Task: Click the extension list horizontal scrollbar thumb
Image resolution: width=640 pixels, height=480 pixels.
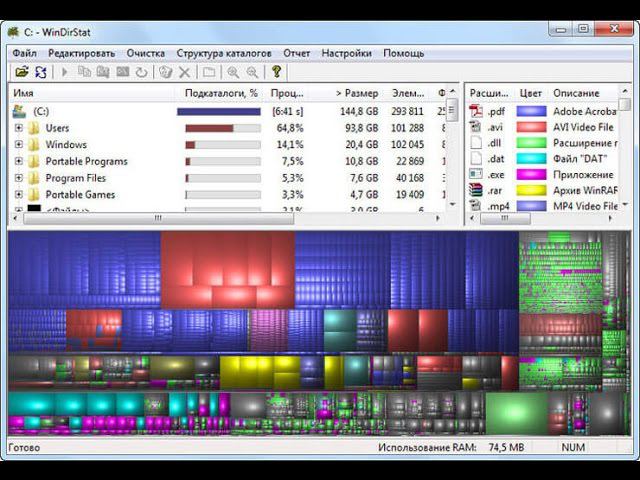Action: click(x=505, y=218)
